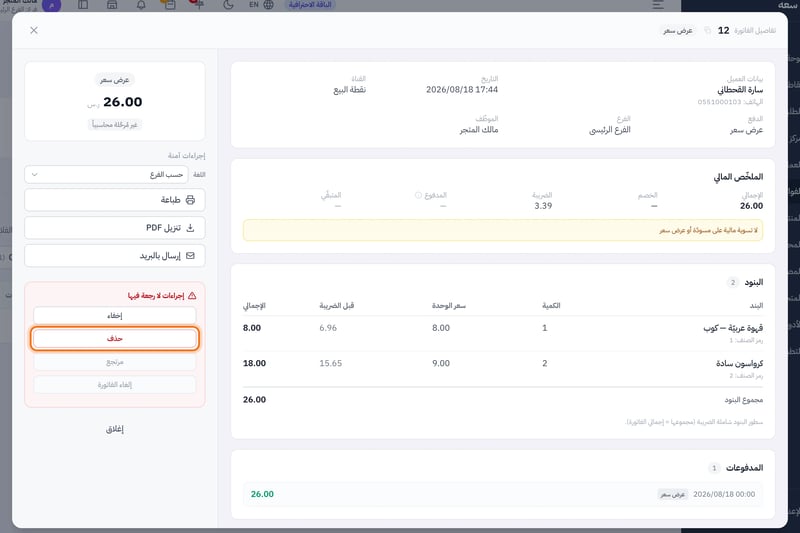Copy invoice number 12 with copy icon
The width and height of the screenshot is (800, 533).
707,31
